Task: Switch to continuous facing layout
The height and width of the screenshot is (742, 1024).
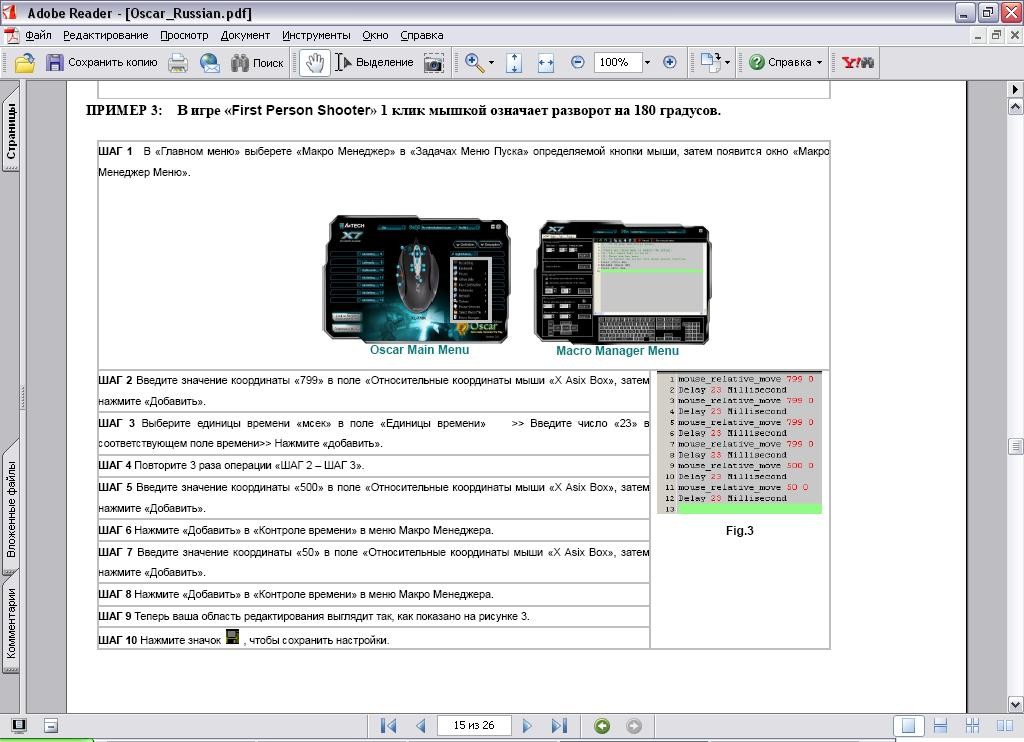Action: (972, 726)
